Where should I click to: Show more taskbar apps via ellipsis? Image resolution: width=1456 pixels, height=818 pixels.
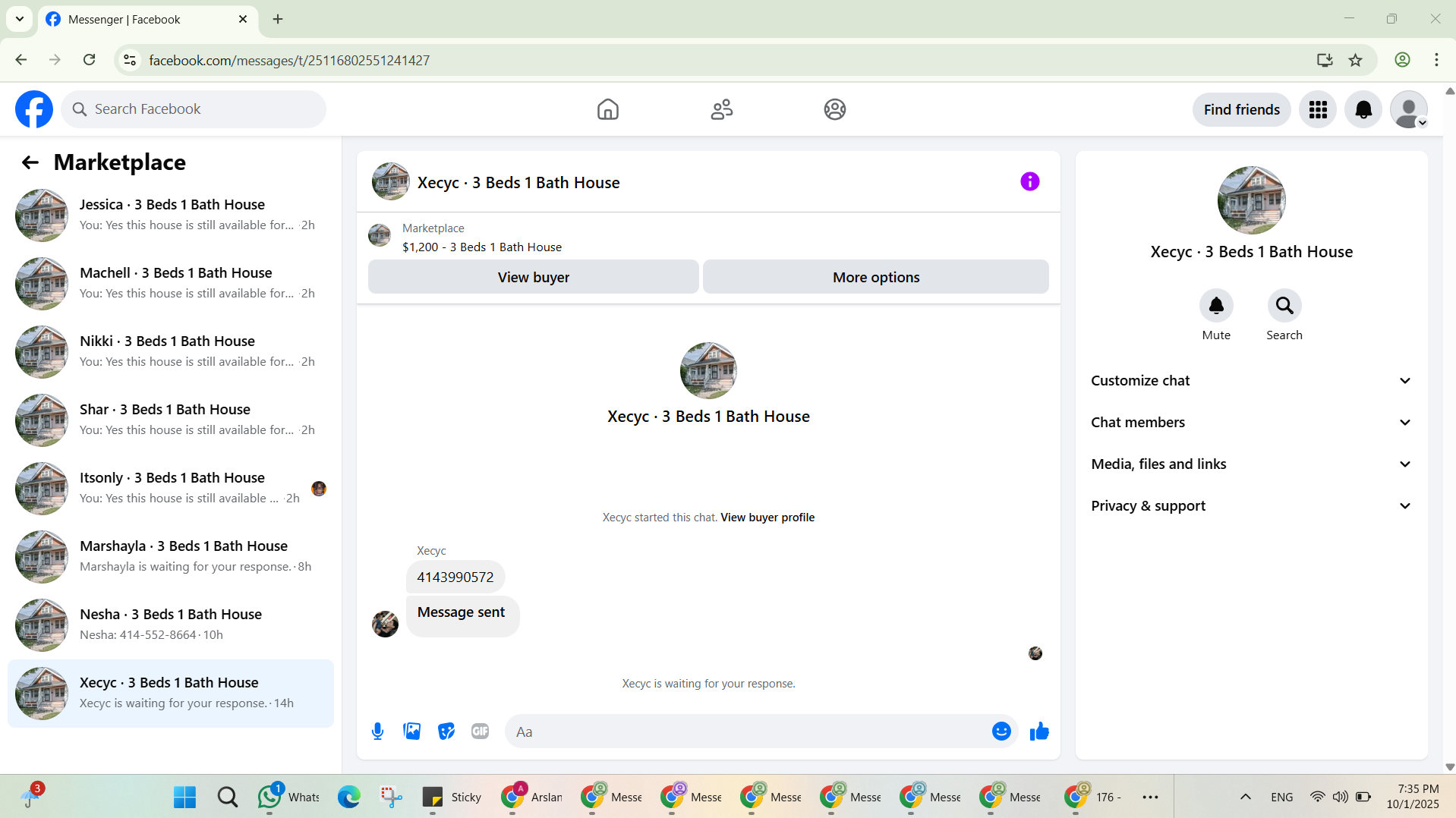tap(1150, 797)
